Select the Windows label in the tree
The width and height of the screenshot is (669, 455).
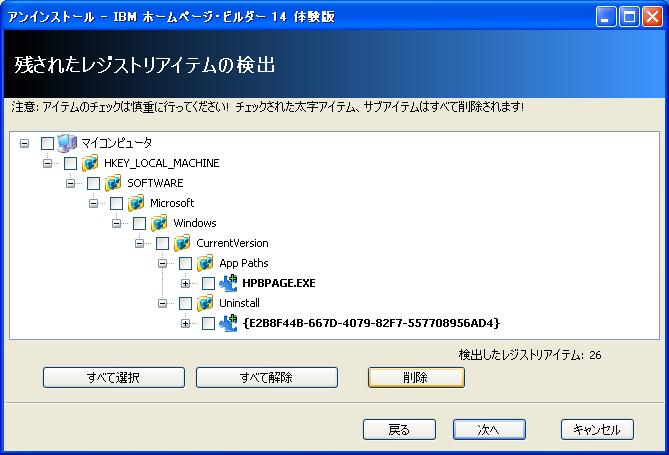coord(195,223)
